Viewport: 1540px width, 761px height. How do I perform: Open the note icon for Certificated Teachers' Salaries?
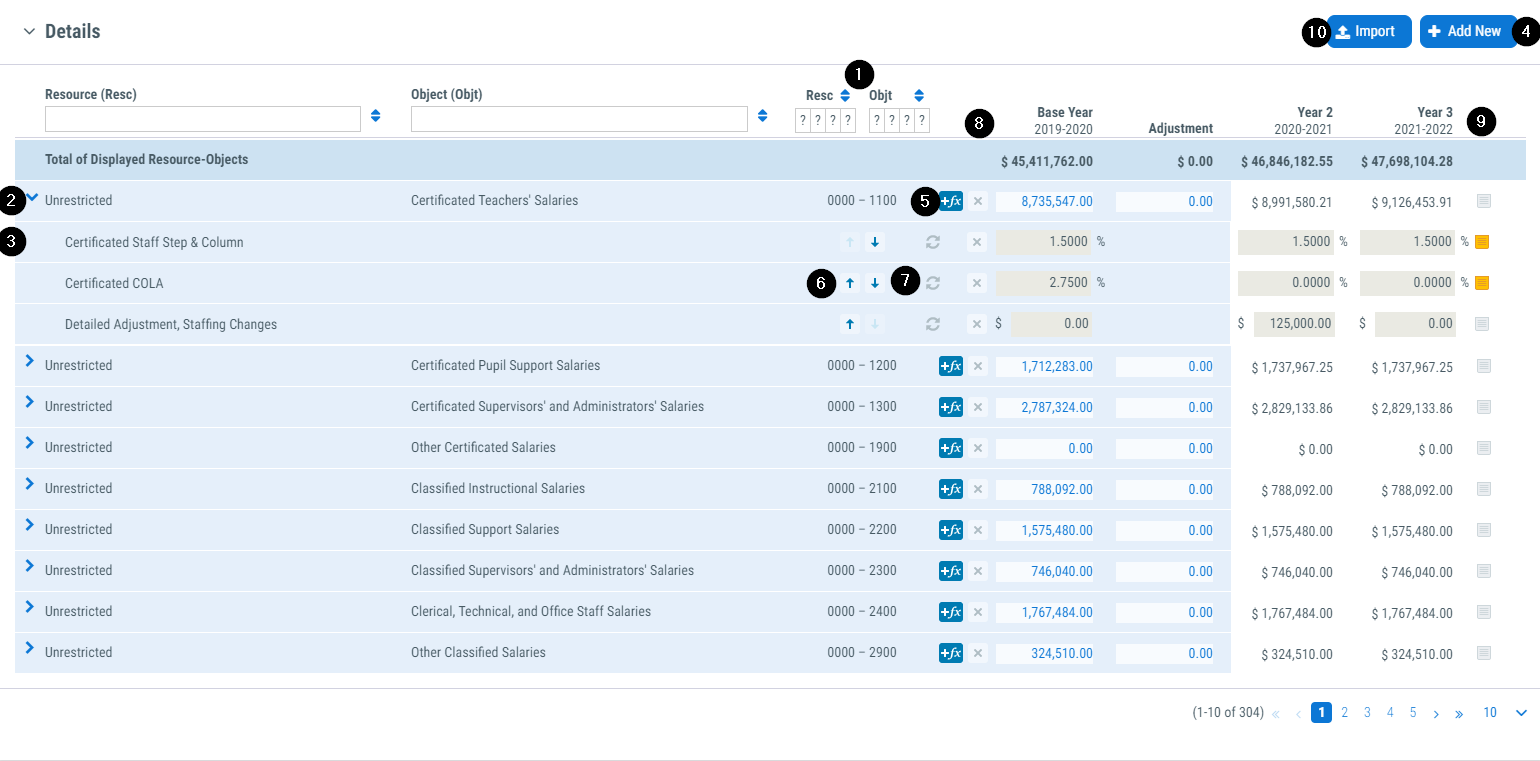[x=1484, y=201]
